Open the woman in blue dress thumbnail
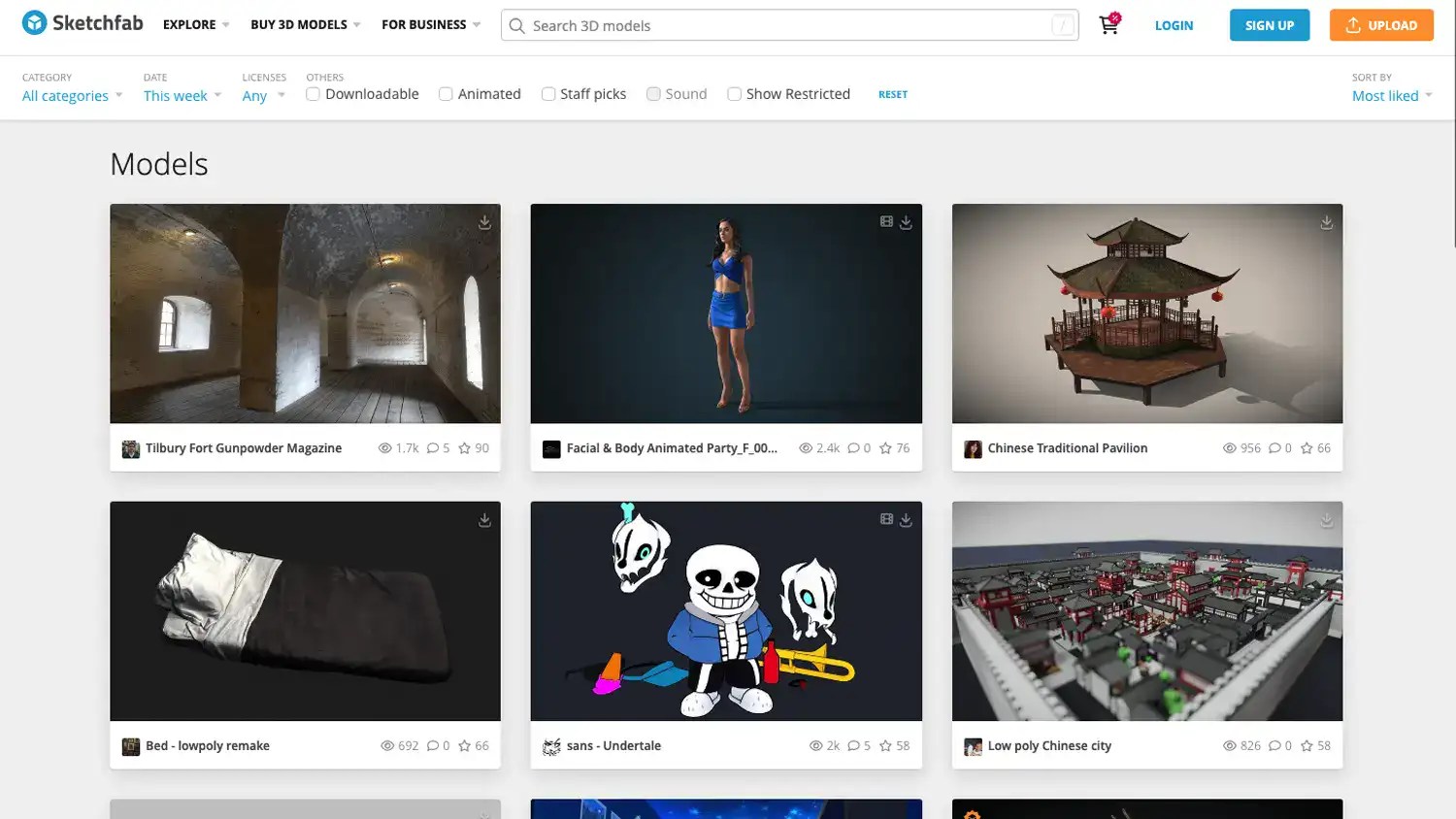The width and height of the screenshot is (1456, 819). pyautogui.click(x=726, y=313)
